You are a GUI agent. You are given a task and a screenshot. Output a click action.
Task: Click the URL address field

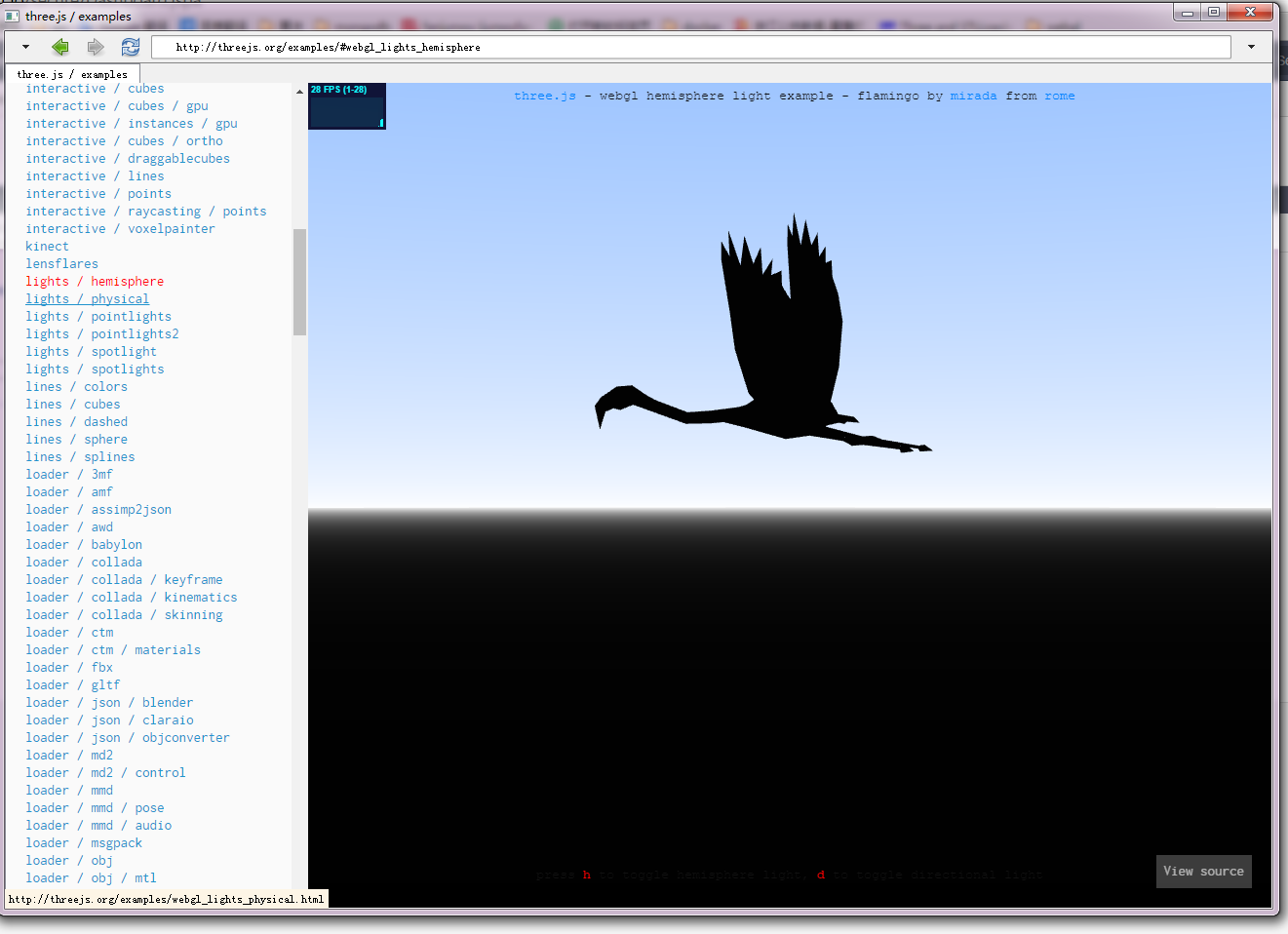tap(683, 47)
